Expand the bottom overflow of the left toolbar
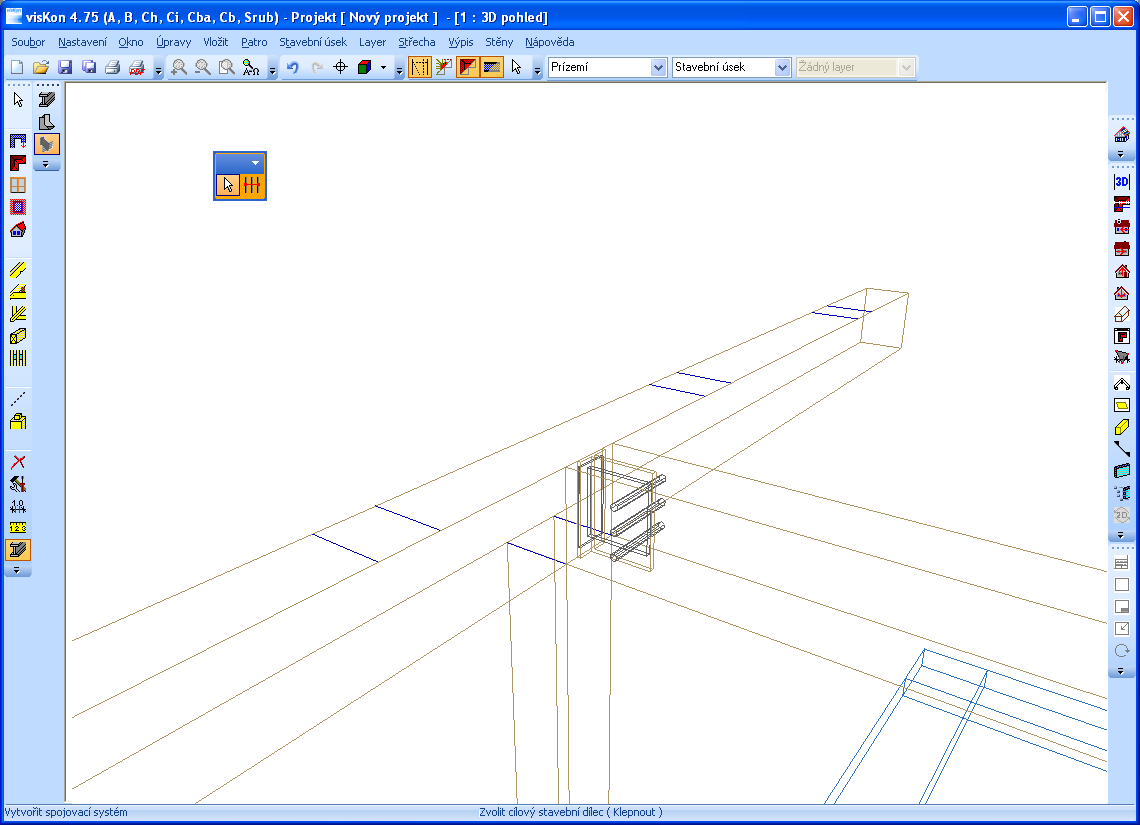This screenshot has height=825, width=1140. point(17,571)
